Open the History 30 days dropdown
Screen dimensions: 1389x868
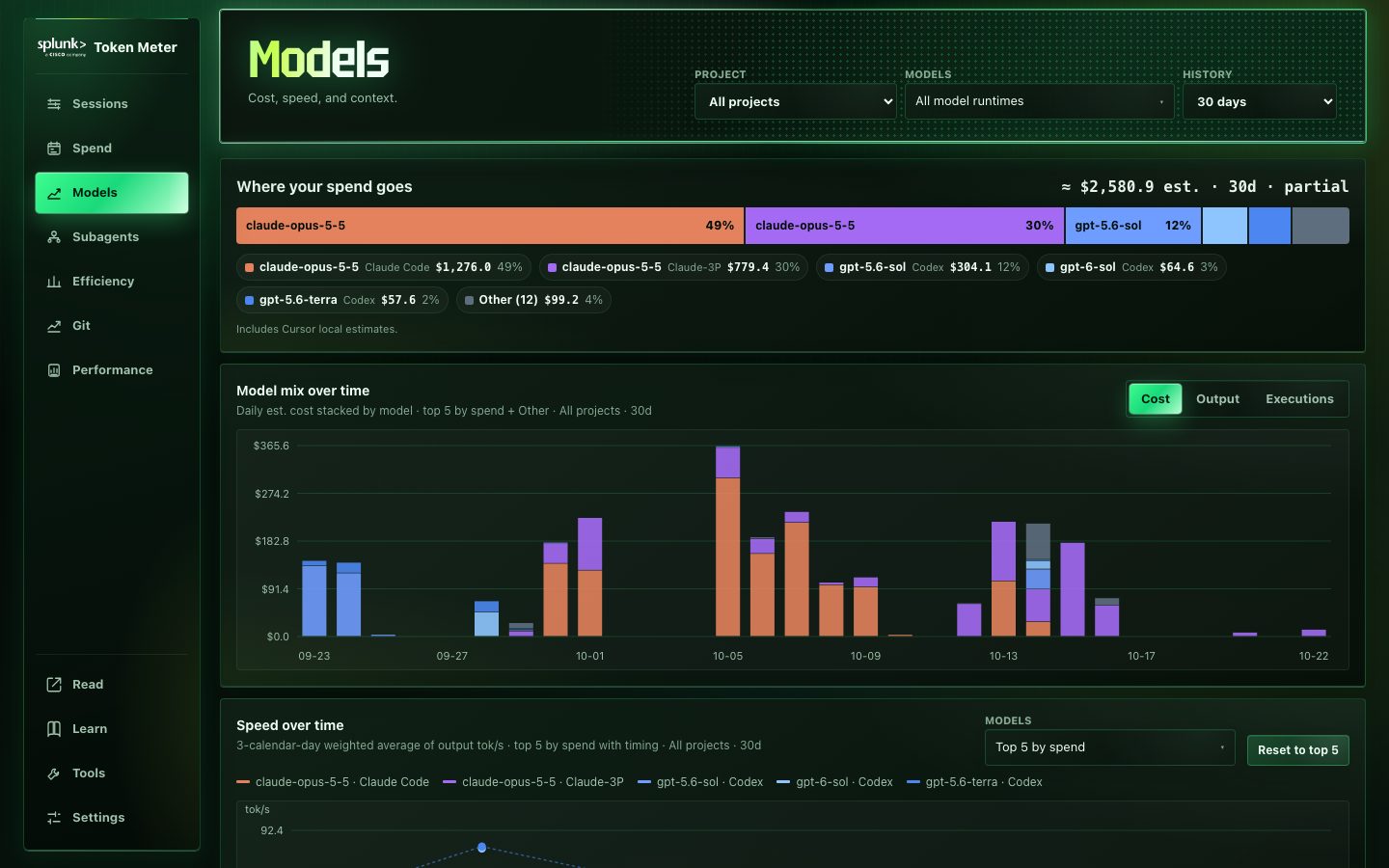click(x=1259, y=101)
